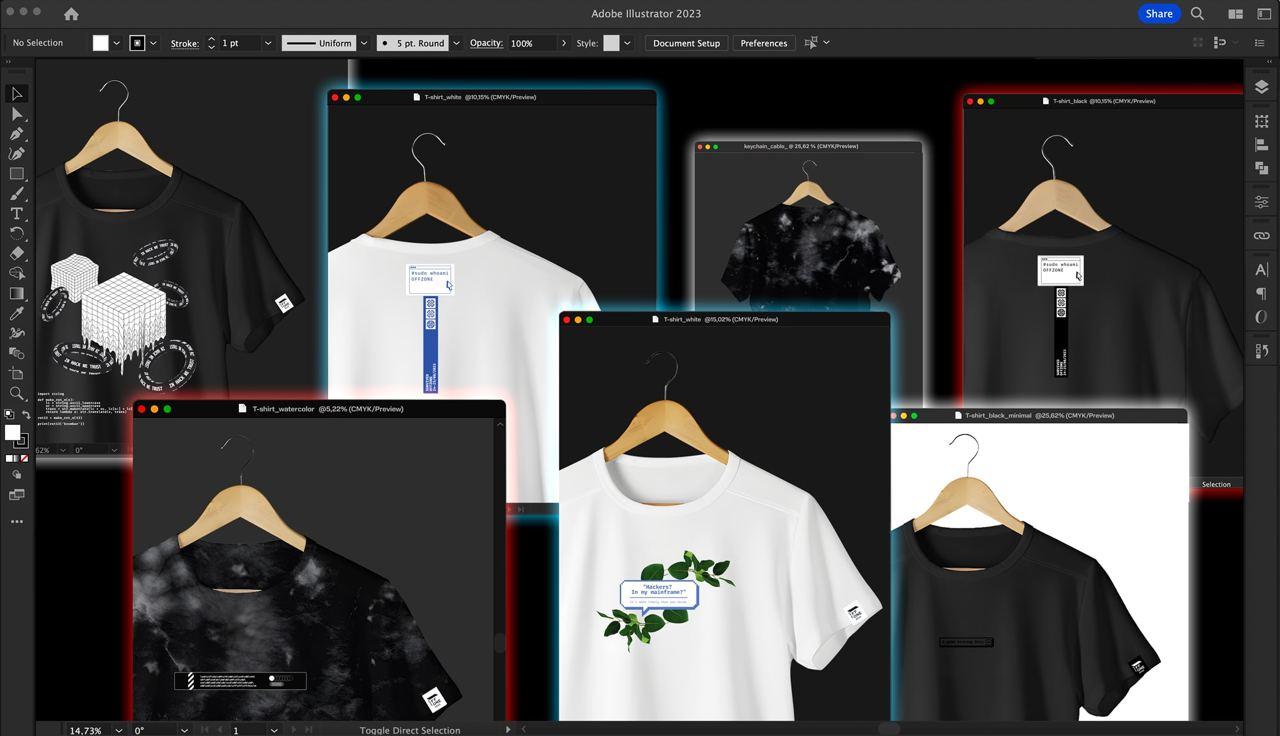The height and width of the screenshot is (736, 1280).
Task: Open the rotate view angle dropdown
Action: pyautogui.click(x=183, y=730)
